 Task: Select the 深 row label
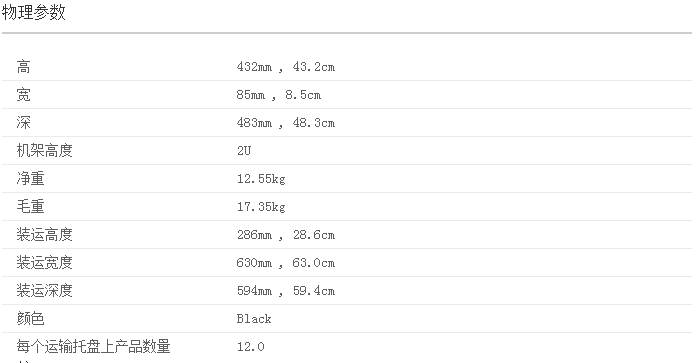pos(23,123)
